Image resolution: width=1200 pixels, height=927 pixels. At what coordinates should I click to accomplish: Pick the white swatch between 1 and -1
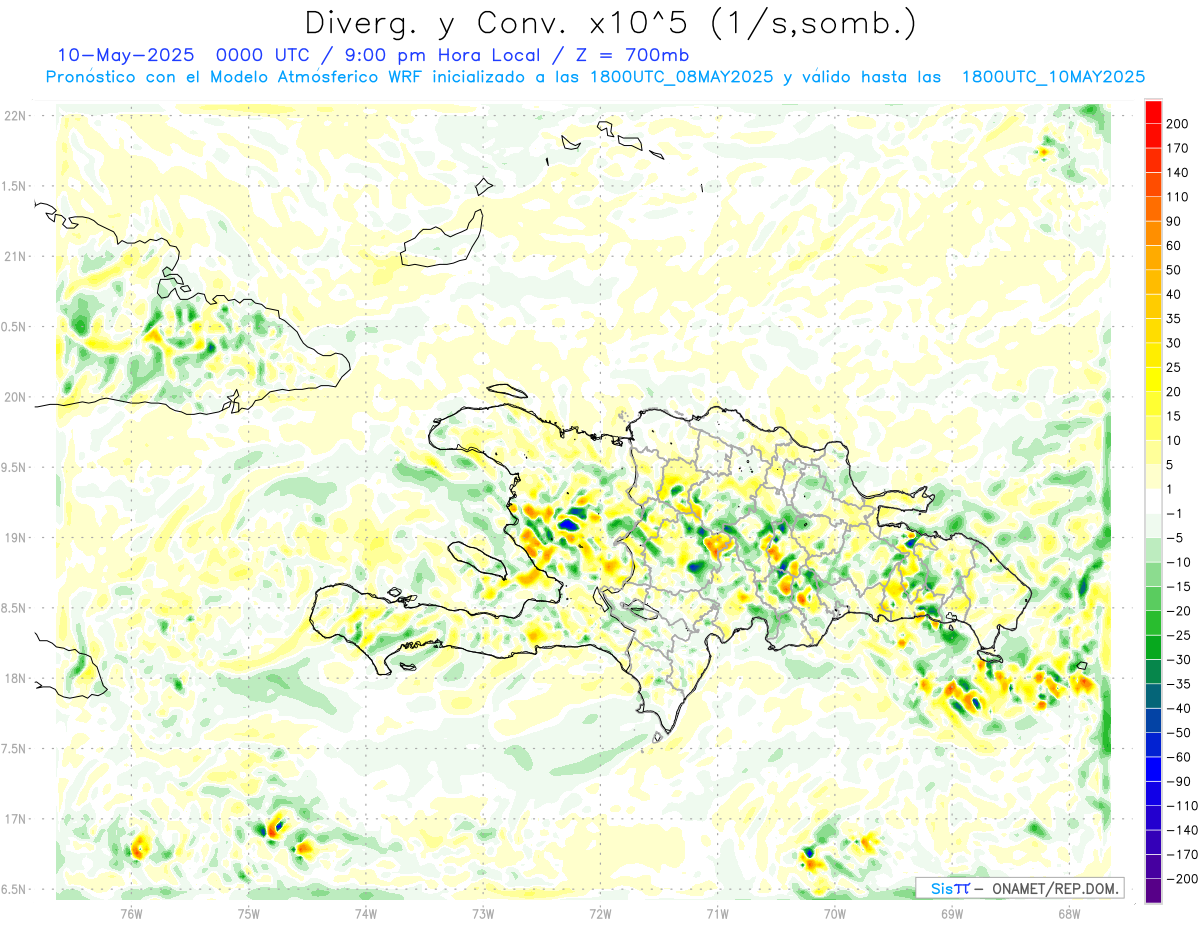(1153, 502)
